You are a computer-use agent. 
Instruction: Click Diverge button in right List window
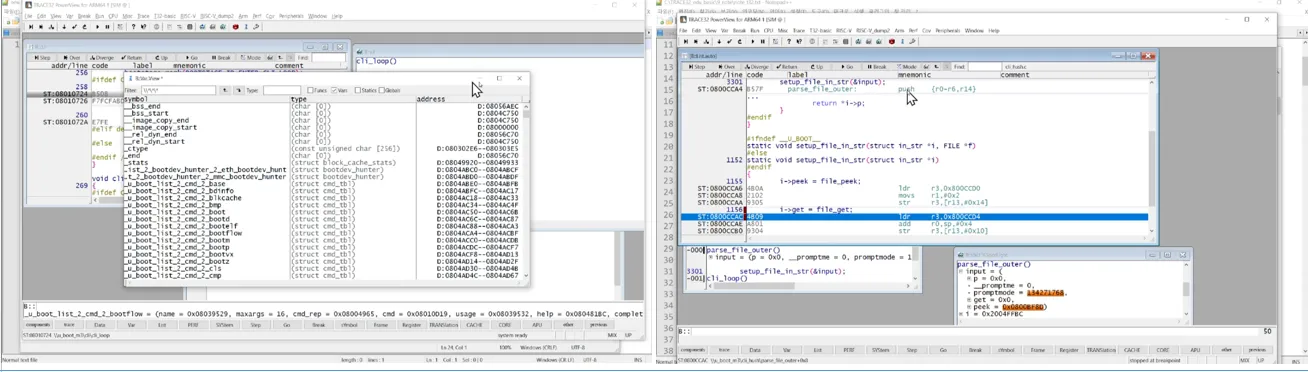(757, 67)
